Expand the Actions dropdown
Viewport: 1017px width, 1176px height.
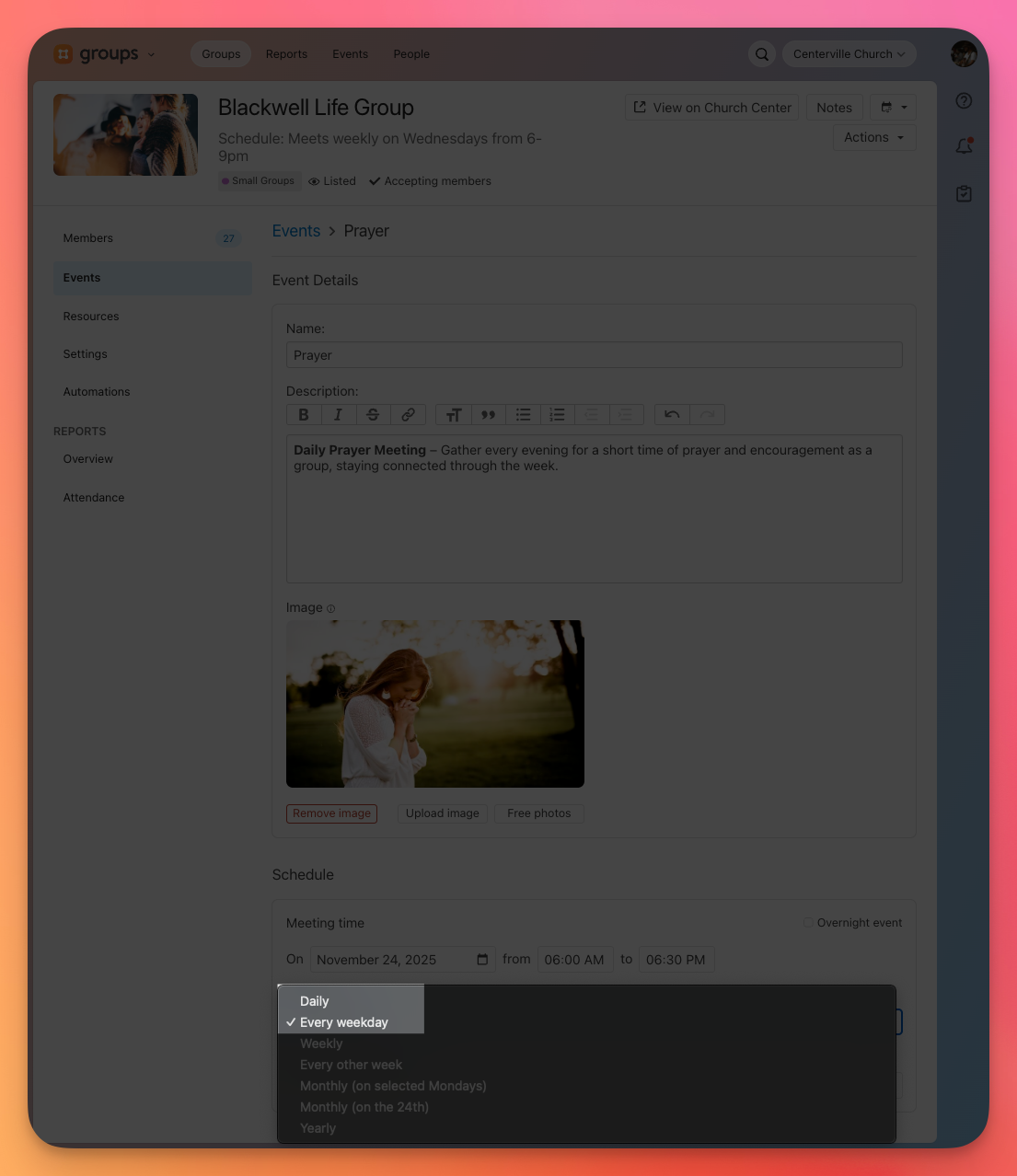(x=873, y=138)
